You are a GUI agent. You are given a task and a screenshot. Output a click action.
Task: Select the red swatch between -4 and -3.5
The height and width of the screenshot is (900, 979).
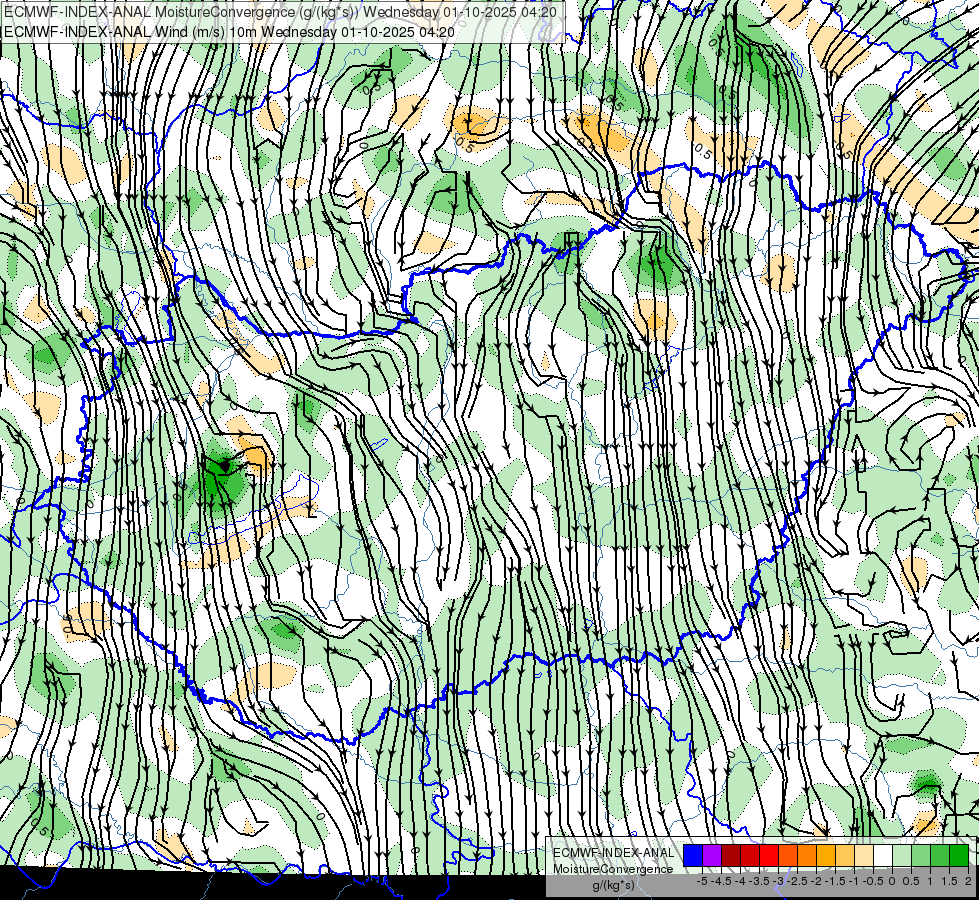coord(750,856)
